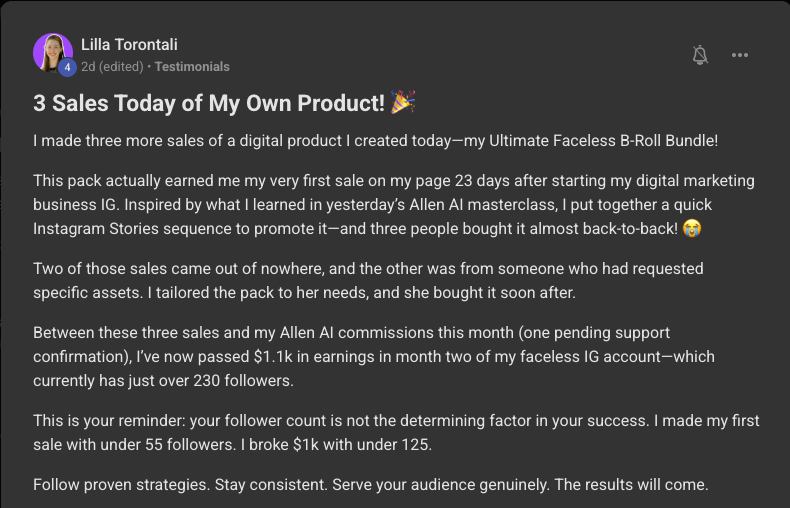Image resolution: width=790 pixels, height=508 pixels.
Task: Click the "$1.1k" earnings text
Action: (273, 357)
